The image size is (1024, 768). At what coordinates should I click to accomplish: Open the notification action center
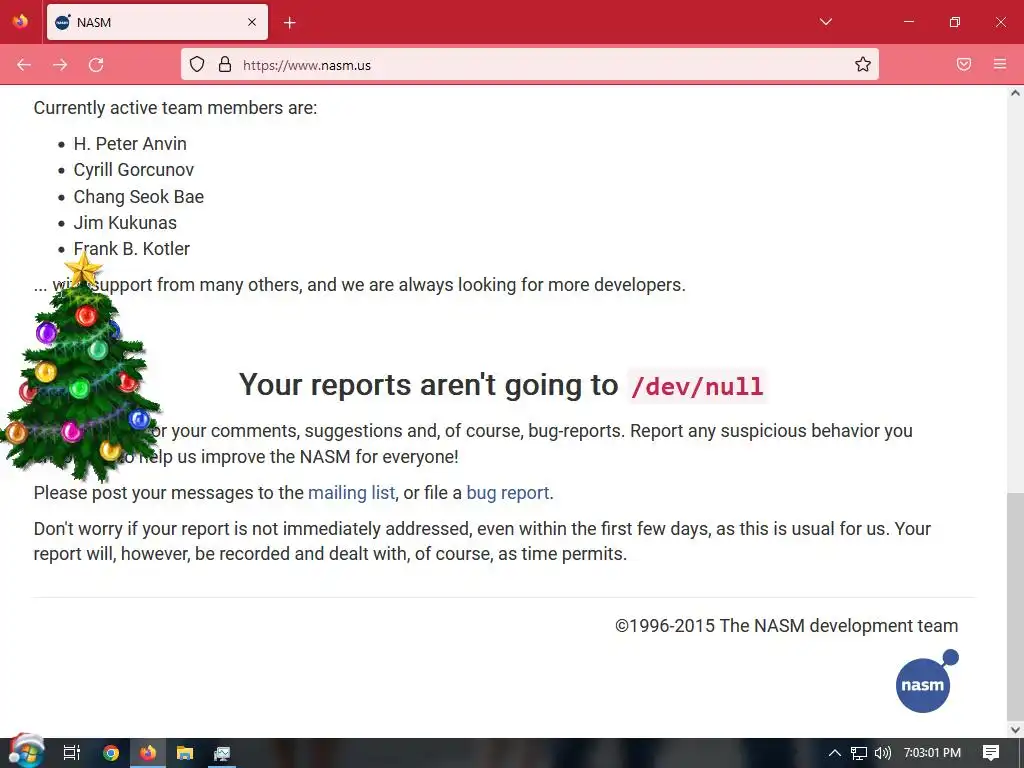991,753
